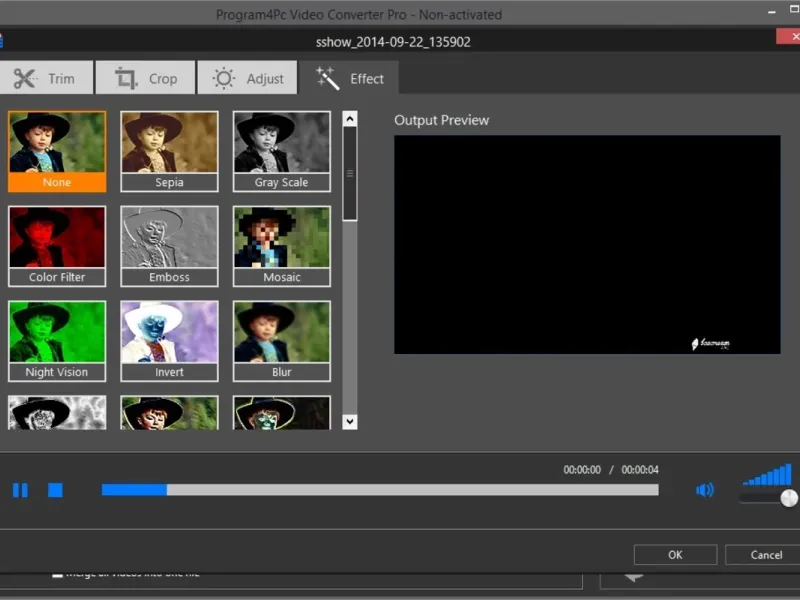The height and width of the screenshot is (600, 800).
Task: Choose the Gray Scale effect
Action: coord(281,150)
